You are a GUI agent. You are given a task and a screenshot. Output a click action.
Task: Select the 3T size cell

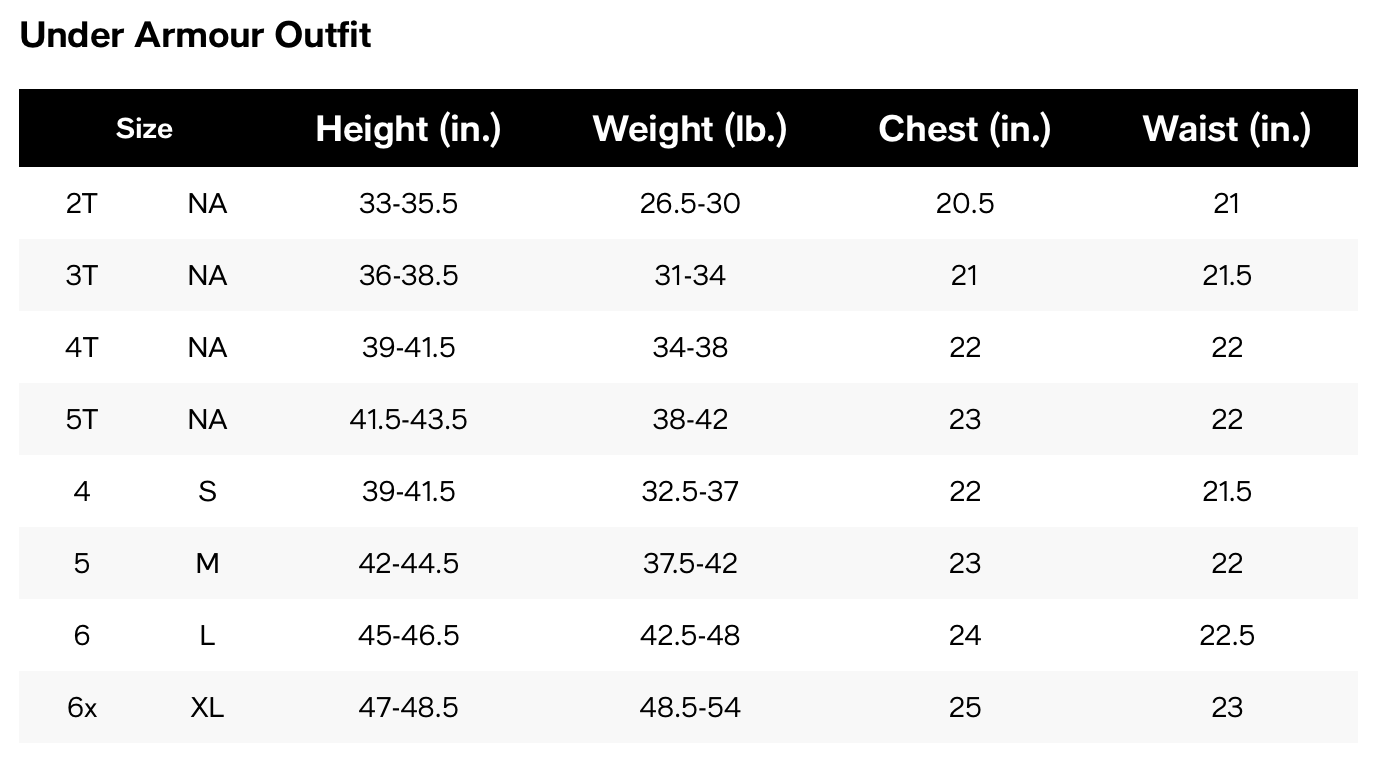click(x=82, y=275)
